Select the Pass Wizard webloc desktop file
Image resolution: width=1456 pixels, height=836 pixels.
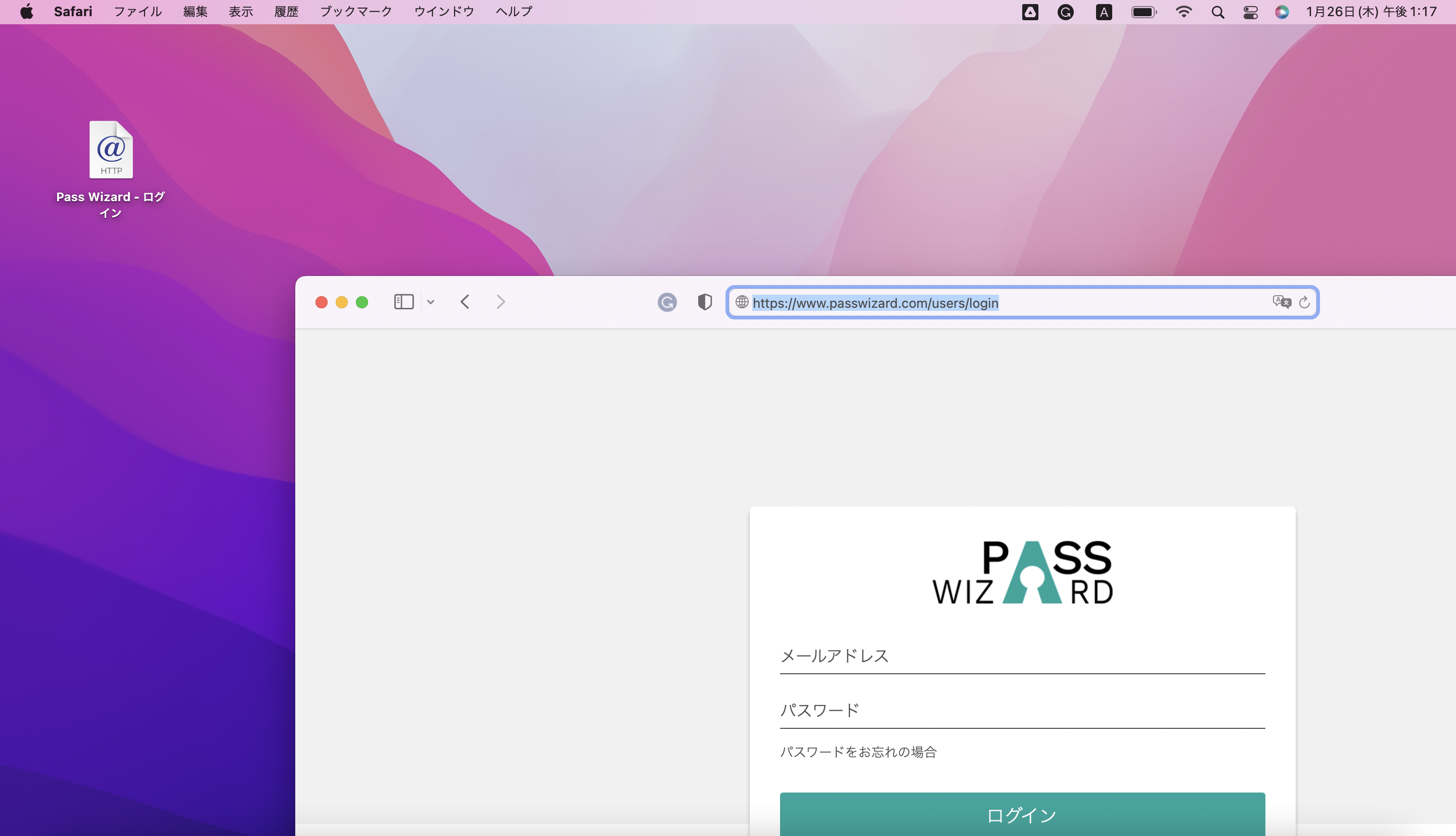pyautogui.click(x=111, y=169)
